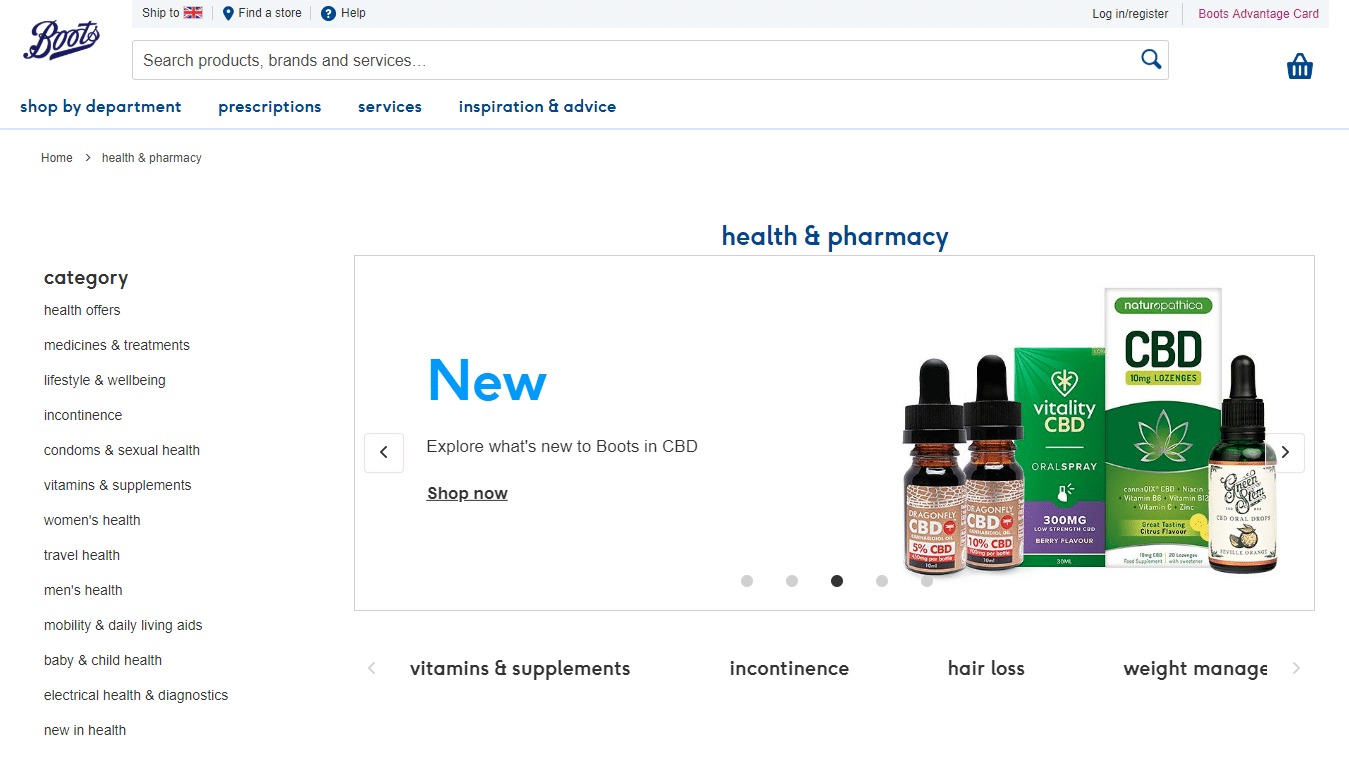This screenshot has width=1349, height=768.
Task: Go to previous banner slide arrow
Action: (384, 453)
